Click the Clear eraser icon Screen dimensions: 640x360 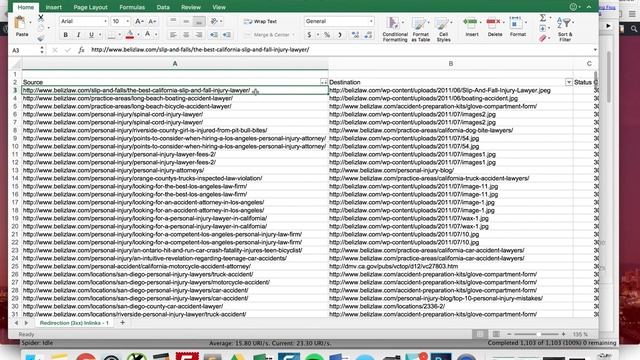click(542, 38)
